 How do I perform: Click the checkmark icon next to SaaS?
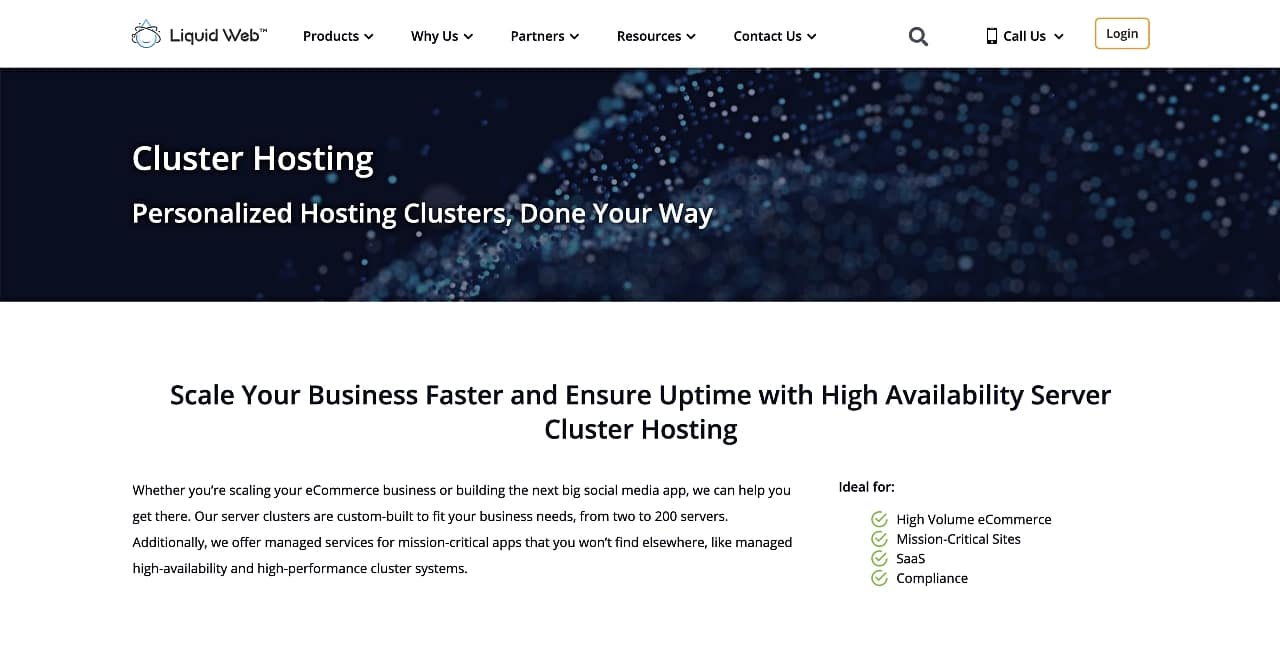pyautogui.click(x=879, y=558)
